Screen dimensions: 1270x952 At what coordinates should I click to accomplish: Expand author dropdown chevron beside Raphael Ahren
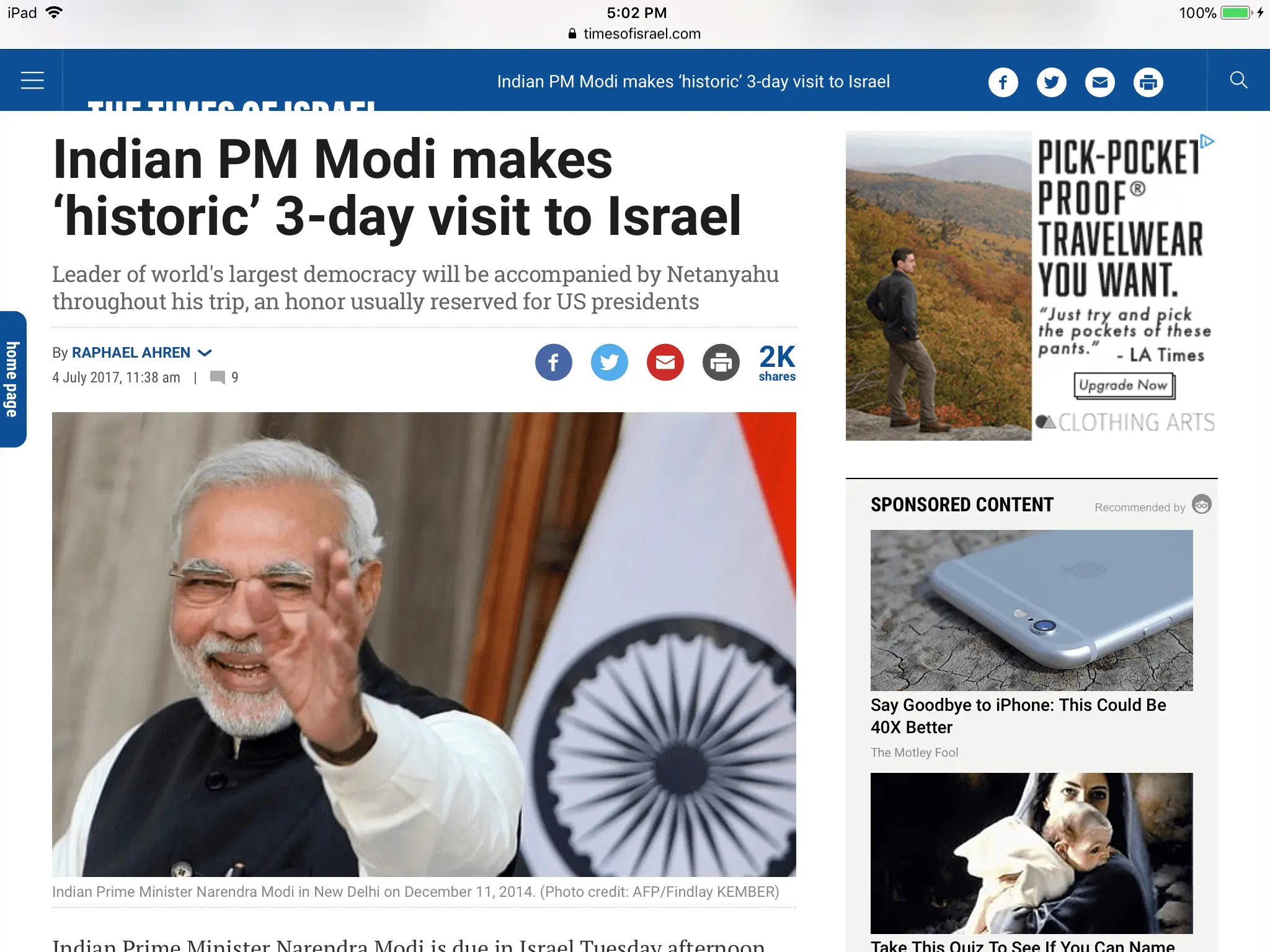205,353
